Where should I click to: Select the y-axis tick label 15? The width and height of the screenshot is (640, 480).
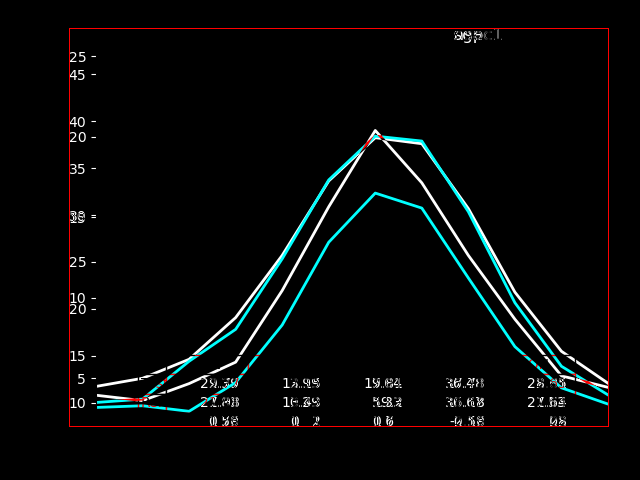[x=78, y=357]
